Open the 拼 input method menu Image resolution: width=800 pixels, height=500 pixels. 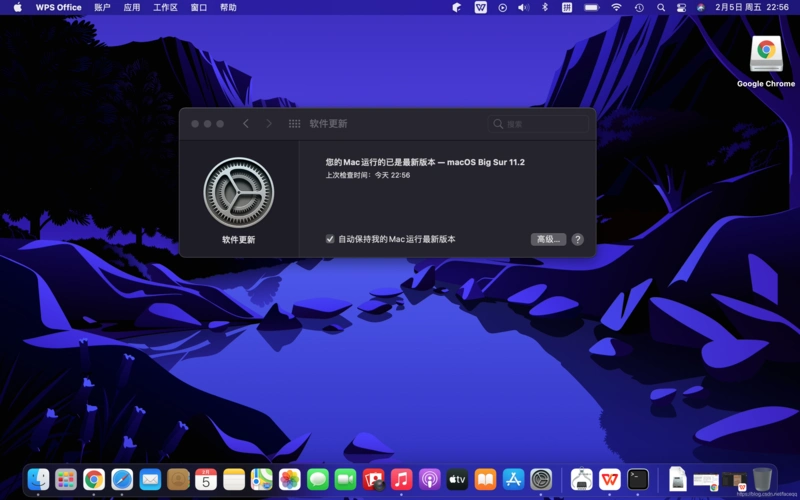click(567, 7)
